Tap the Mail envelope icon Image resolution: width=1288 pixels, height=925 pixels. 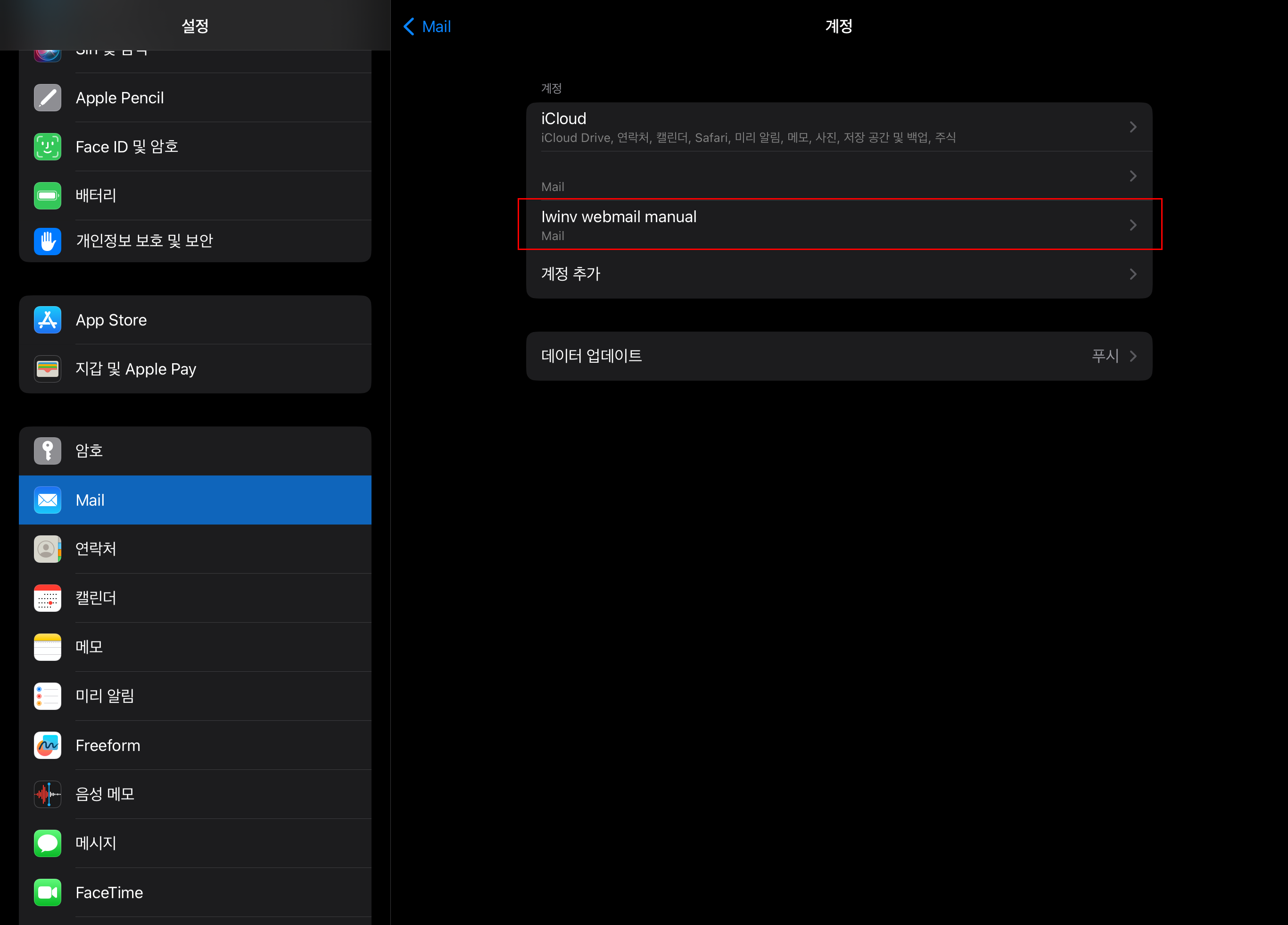point(48,500)
